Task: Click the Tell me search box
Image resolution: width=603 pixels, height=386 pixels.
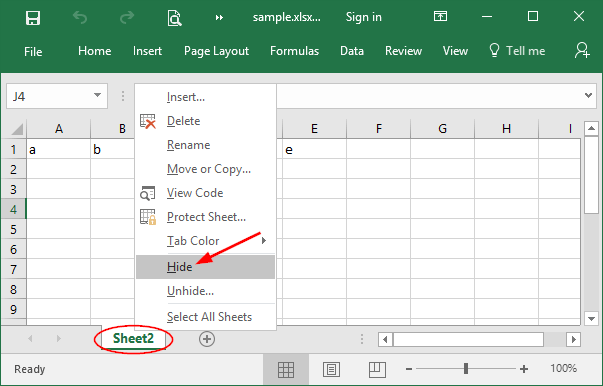Action: [517, 51]
